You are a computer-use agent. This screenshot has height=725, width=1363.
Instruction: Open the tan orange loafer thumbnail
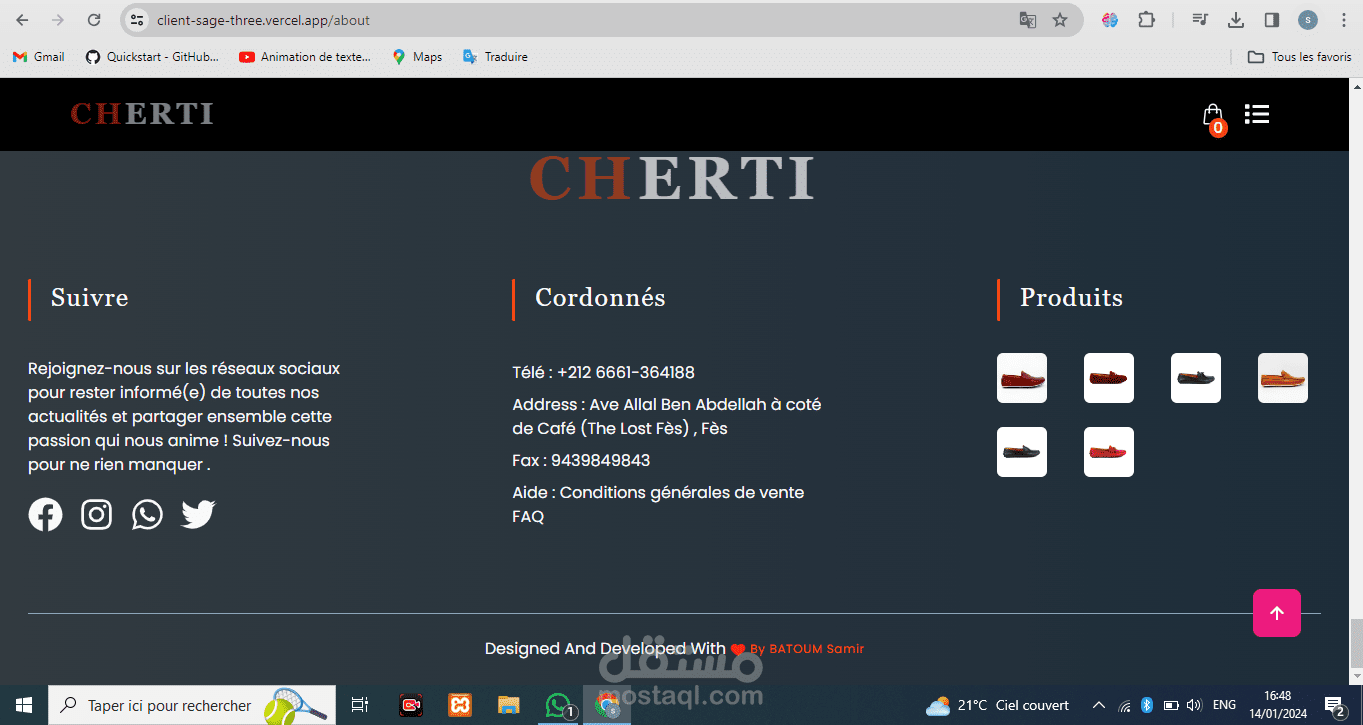(x=1283, y=378)
